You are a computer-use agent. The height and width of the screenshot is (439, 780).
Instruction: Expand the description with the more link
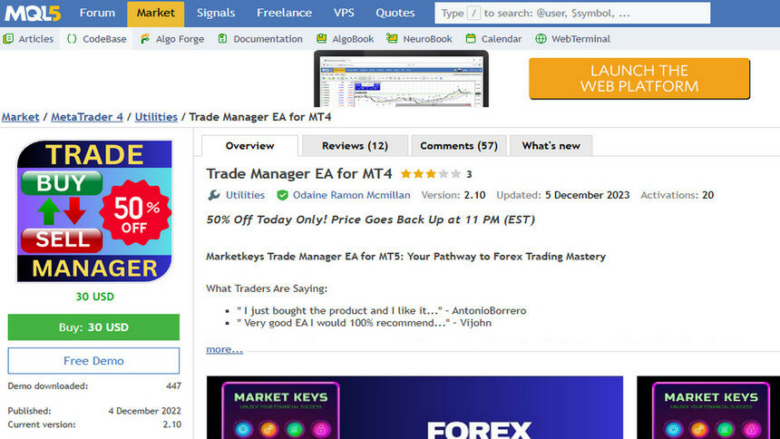click(x=224, y=349)
